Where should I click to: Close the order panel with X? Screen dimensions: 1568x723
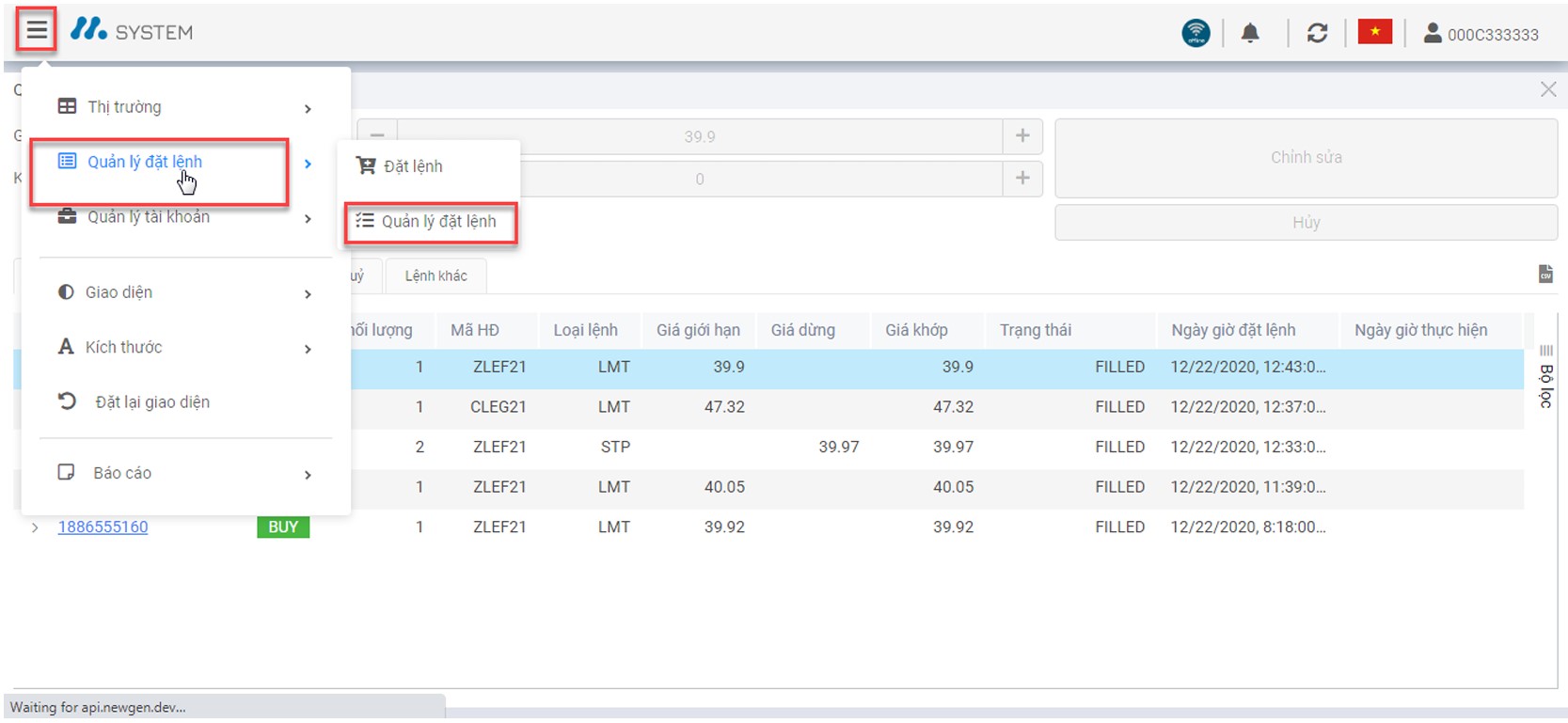[x=1547, y=89]
